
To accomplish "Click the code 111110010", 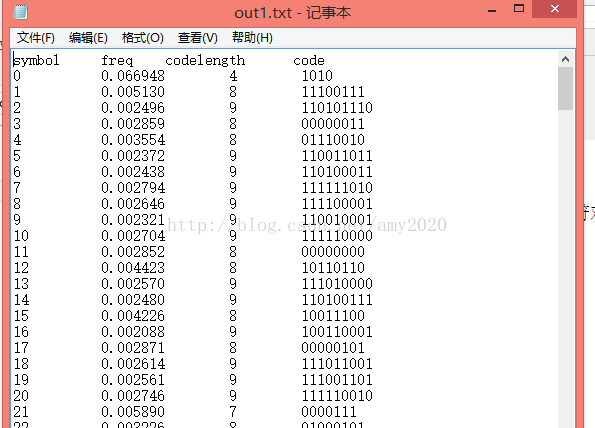I will coord(337,396).
